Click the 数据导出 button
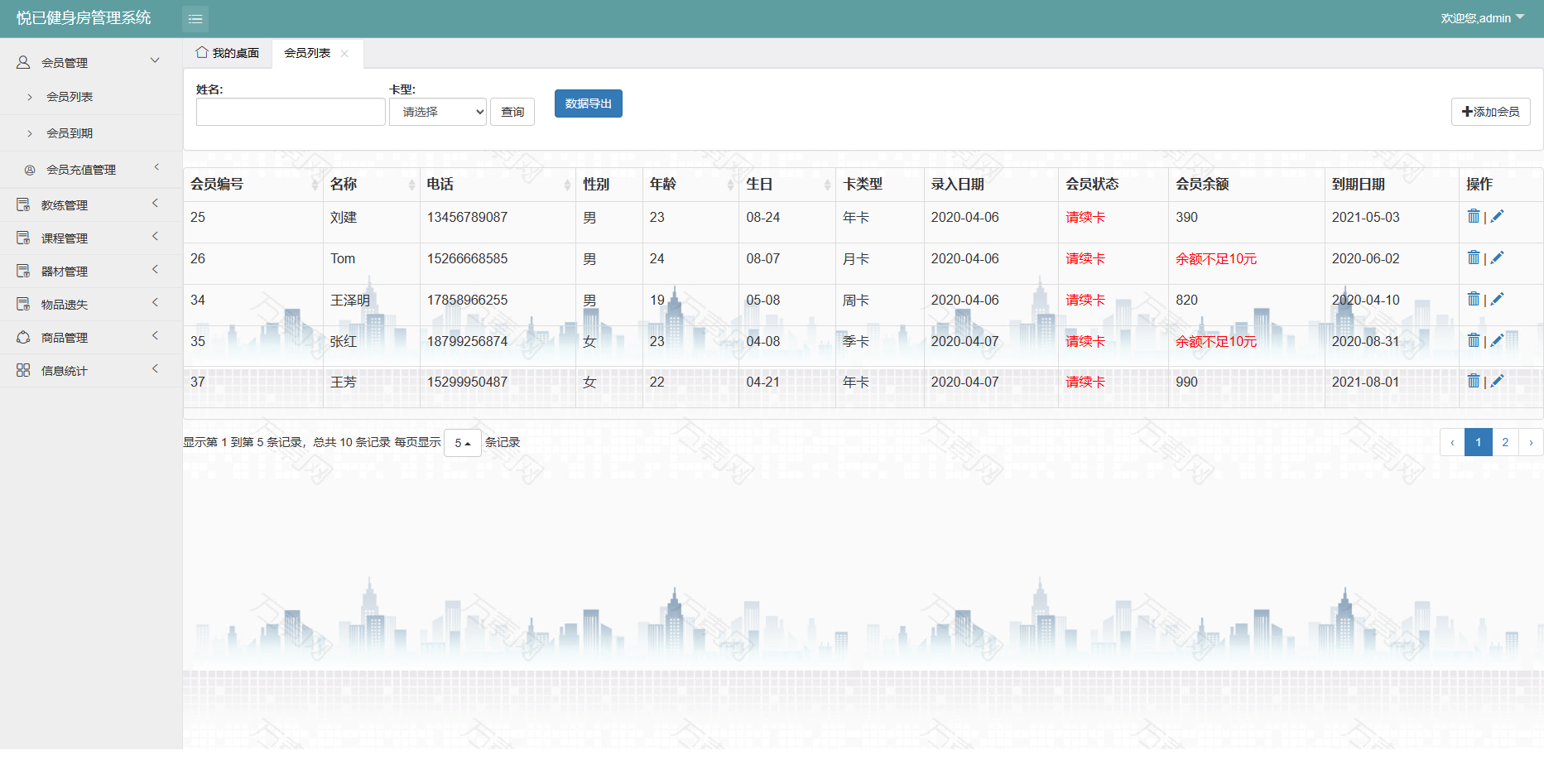The height and width of the screenshot is (784, 1544). (588, 103)
